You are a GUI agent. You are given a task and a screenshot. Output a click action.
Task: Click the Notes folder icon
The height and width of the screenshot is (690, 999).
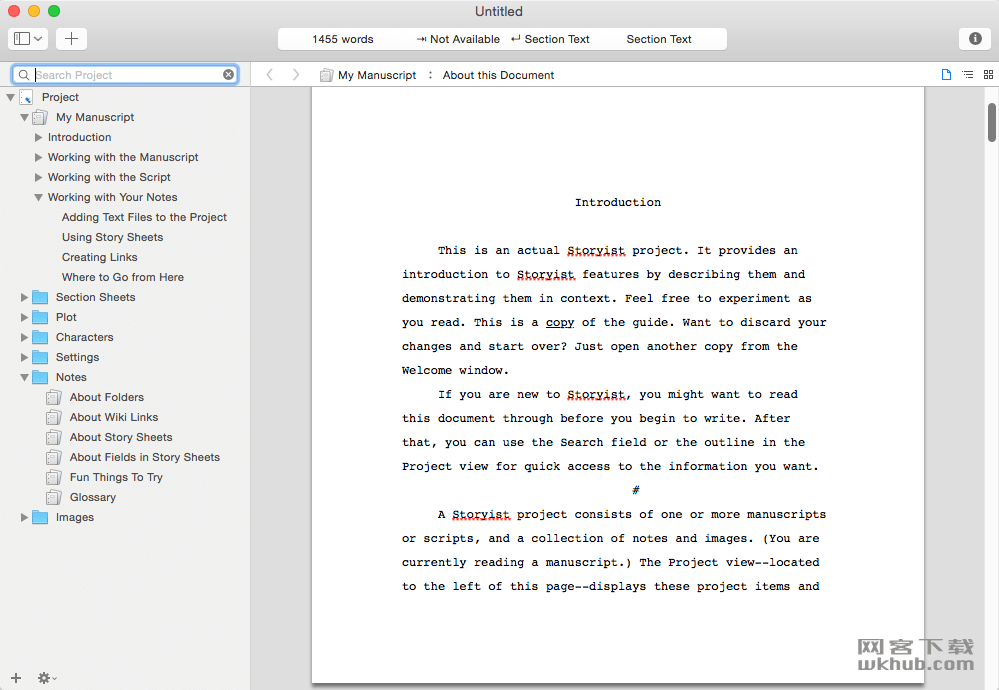point(40,377)
